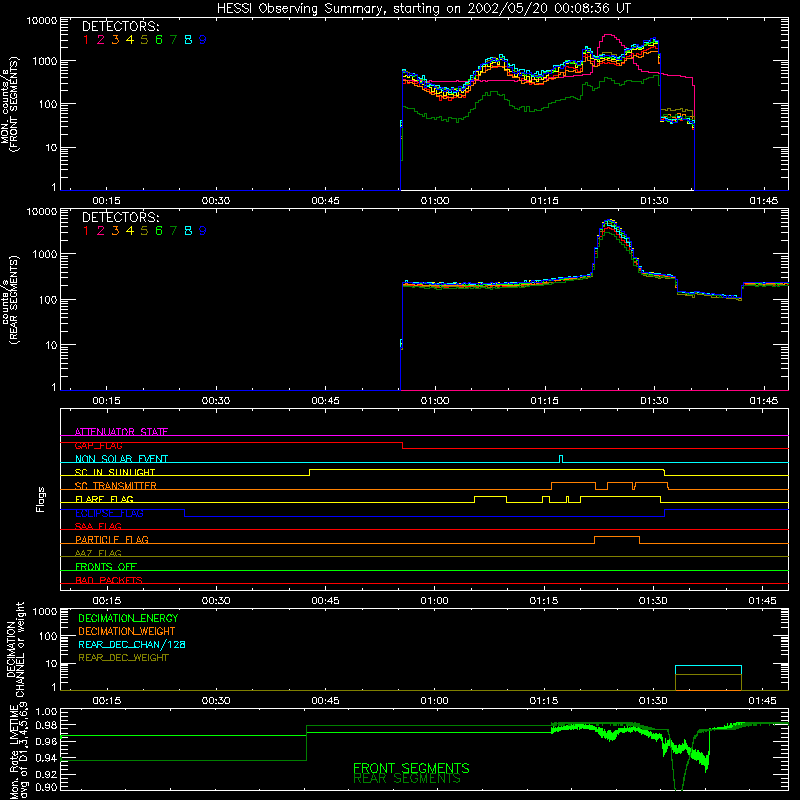Select the REAR_DEC_WEIGHT legend entry
800x800 pixels.
point(123,658)
